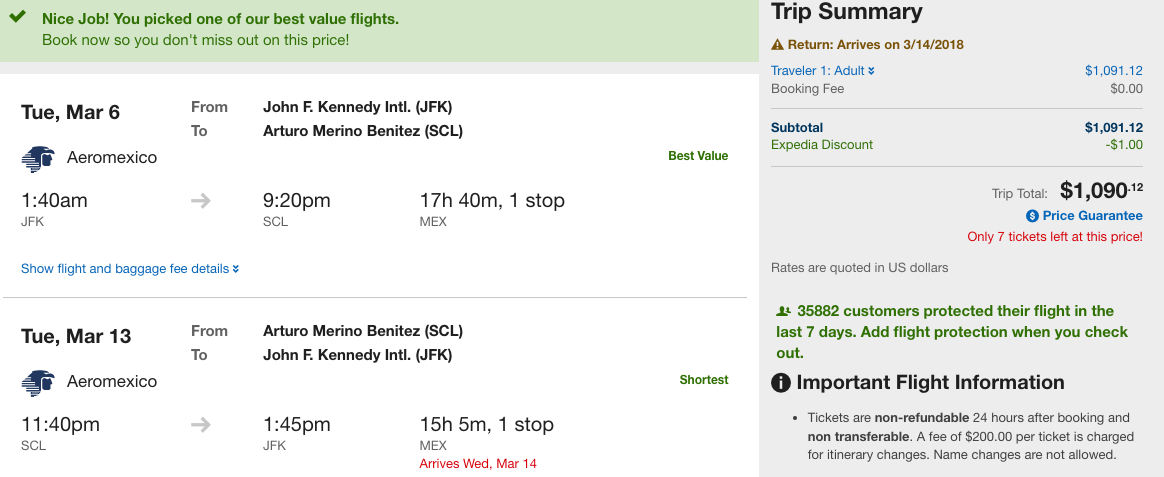The height and width of the screenshot is (477, 1164).
Task: Click the Aeromexico logo for Mar 6 flight
Action: [38, 159]
